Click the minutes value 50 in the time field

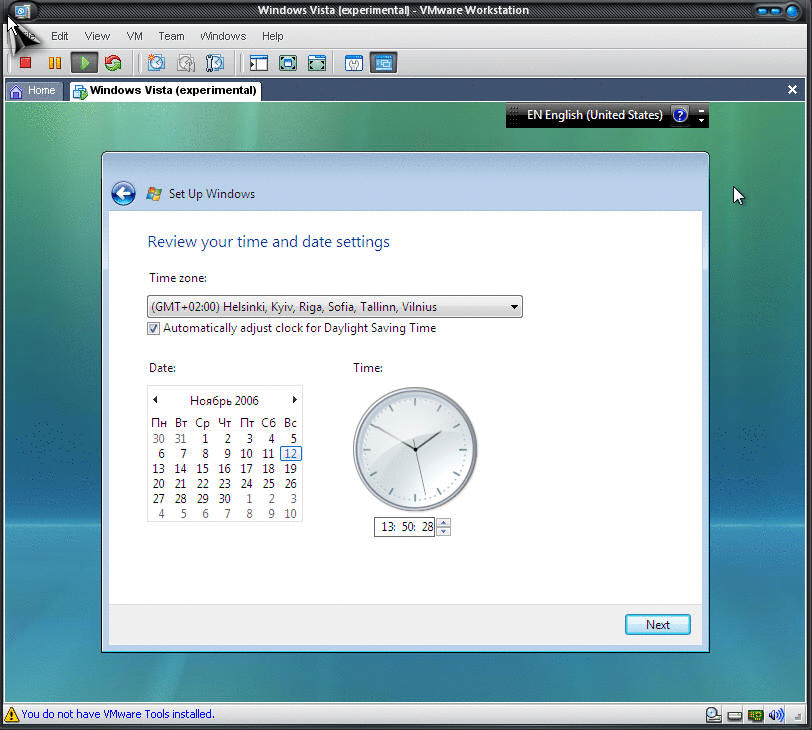408,527
